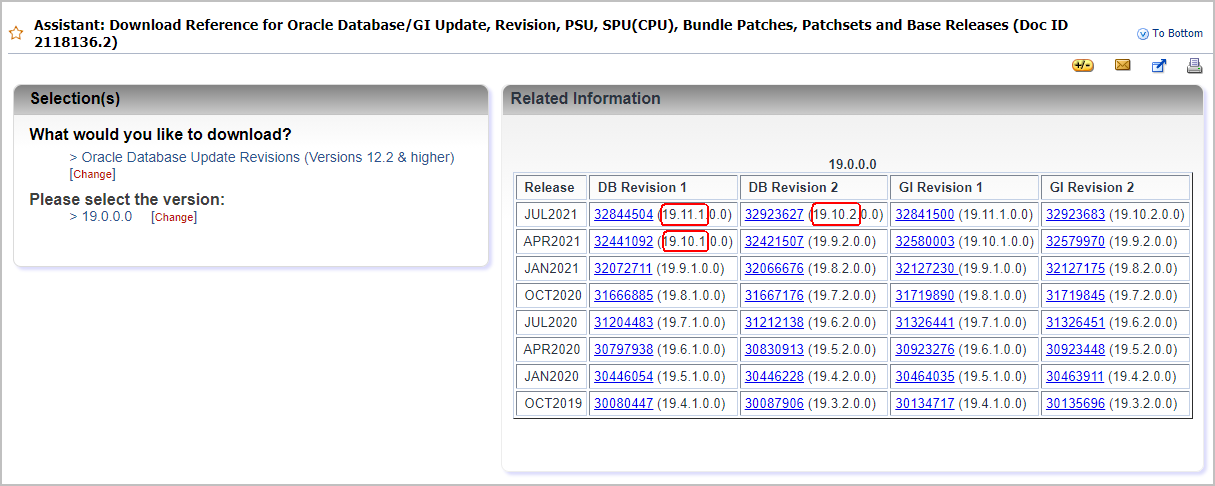This screenshot has height=486, width=1215.
Task: Open patch 31719845 link
Action: 1075,295
